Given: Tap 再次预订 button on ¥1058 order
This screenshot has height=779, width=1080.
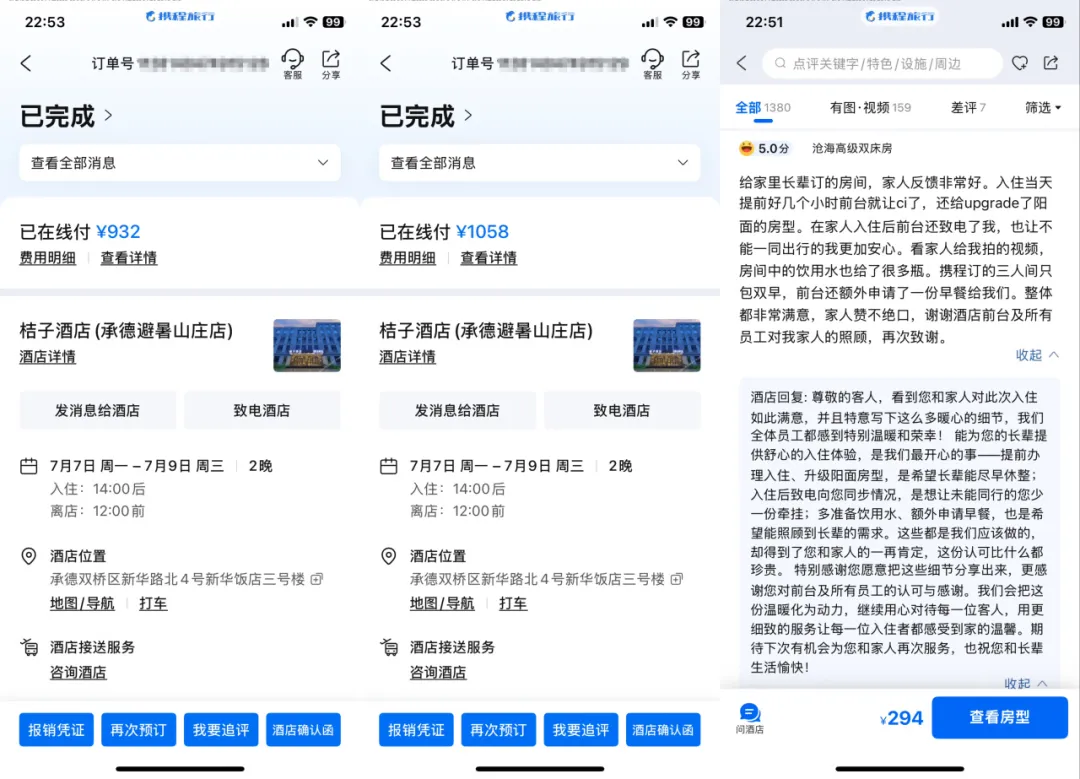Looking at the screenshot, I should click(499, 729).
